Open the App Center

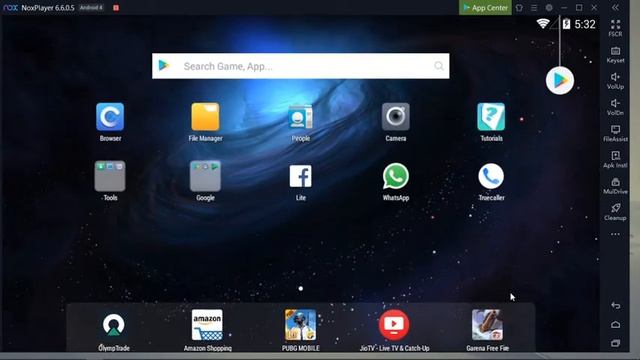pos(485,7)
